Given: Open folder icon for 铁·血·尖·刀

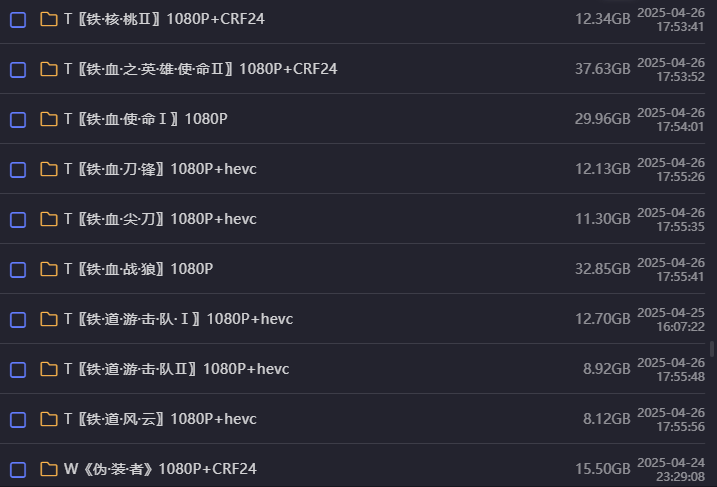Looking at the screenshot, I should point(48,219).
